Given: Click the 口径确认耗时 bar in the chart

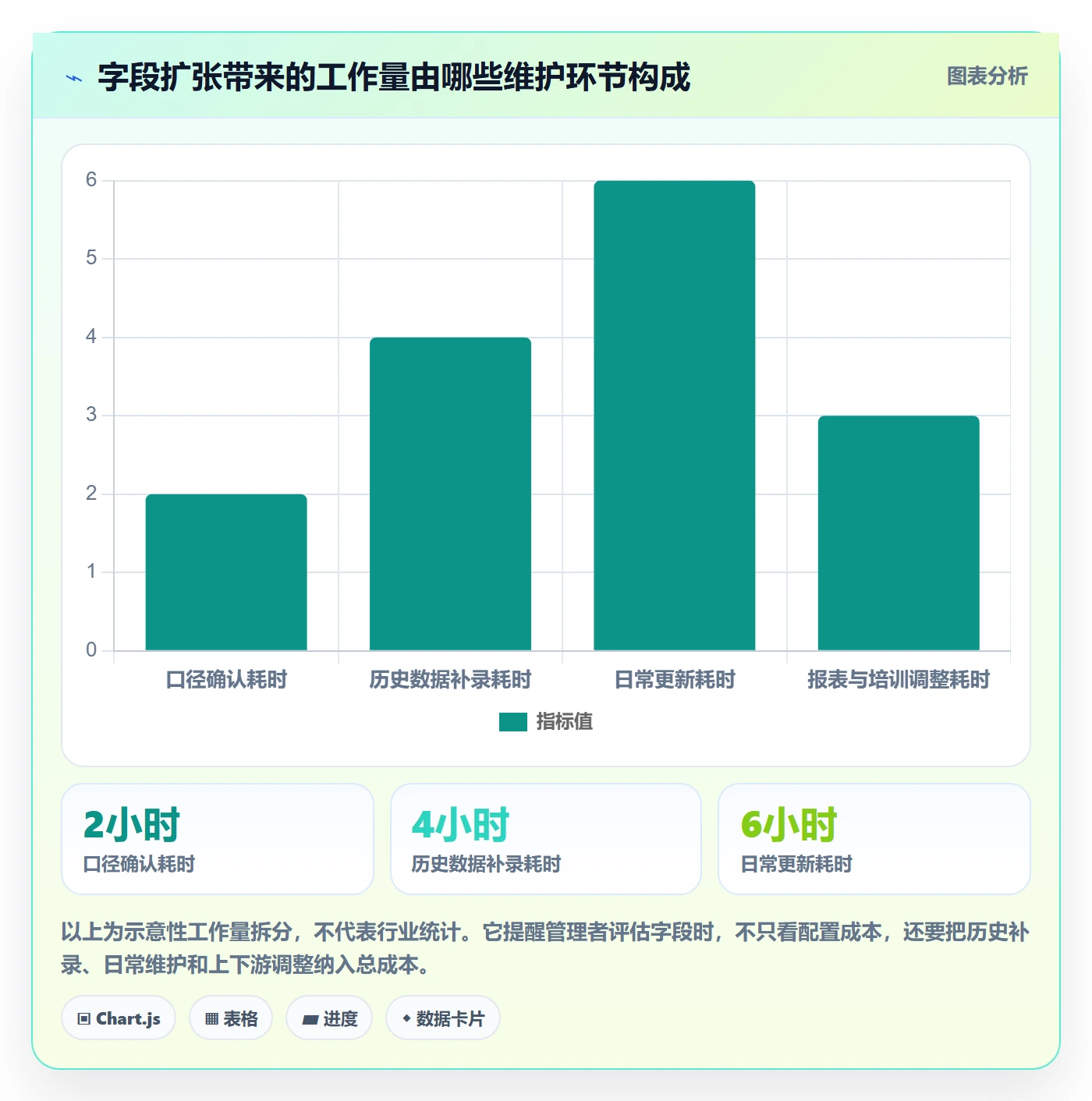Looking at the screenshot, I should pos(226,572).
